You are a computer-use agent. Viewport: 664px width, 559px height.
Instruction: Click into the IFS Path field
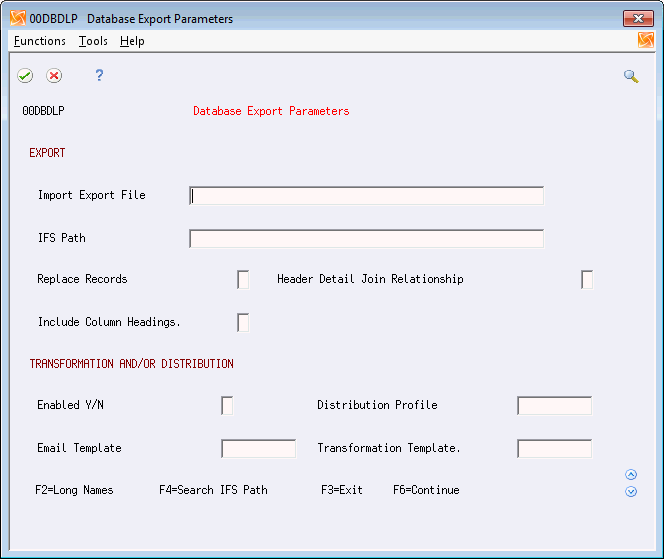click(x=367, y=239)
